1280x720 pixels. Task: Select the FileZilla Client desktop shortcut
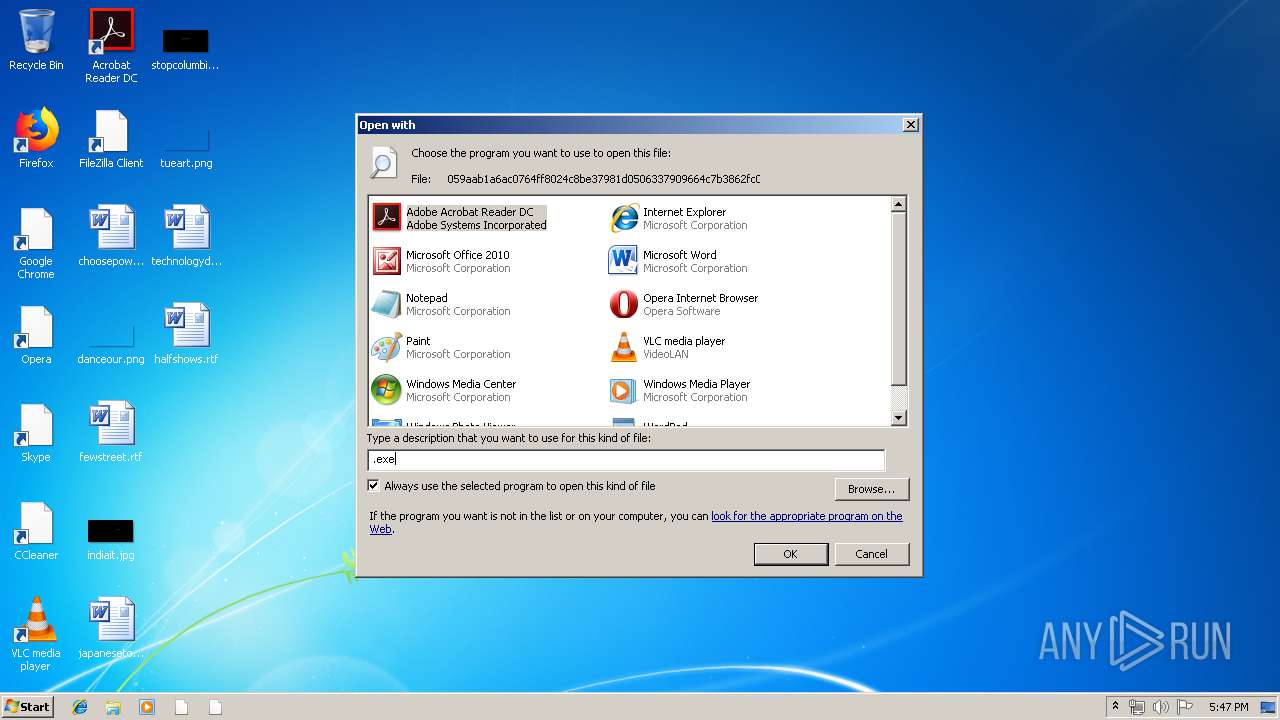(x=111, y=139)
